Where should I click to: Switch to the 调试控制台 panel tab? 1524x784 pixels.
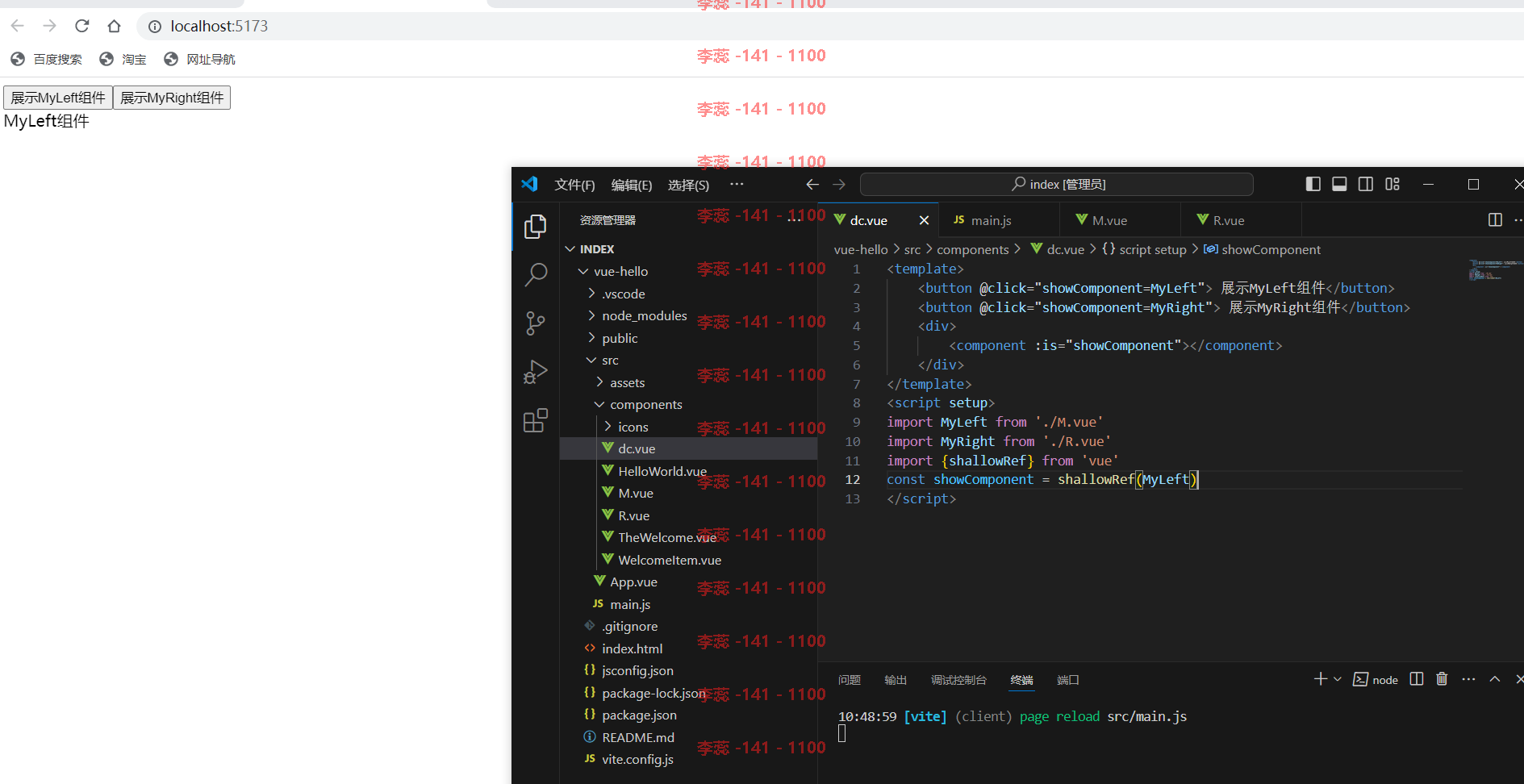point(958,680)
